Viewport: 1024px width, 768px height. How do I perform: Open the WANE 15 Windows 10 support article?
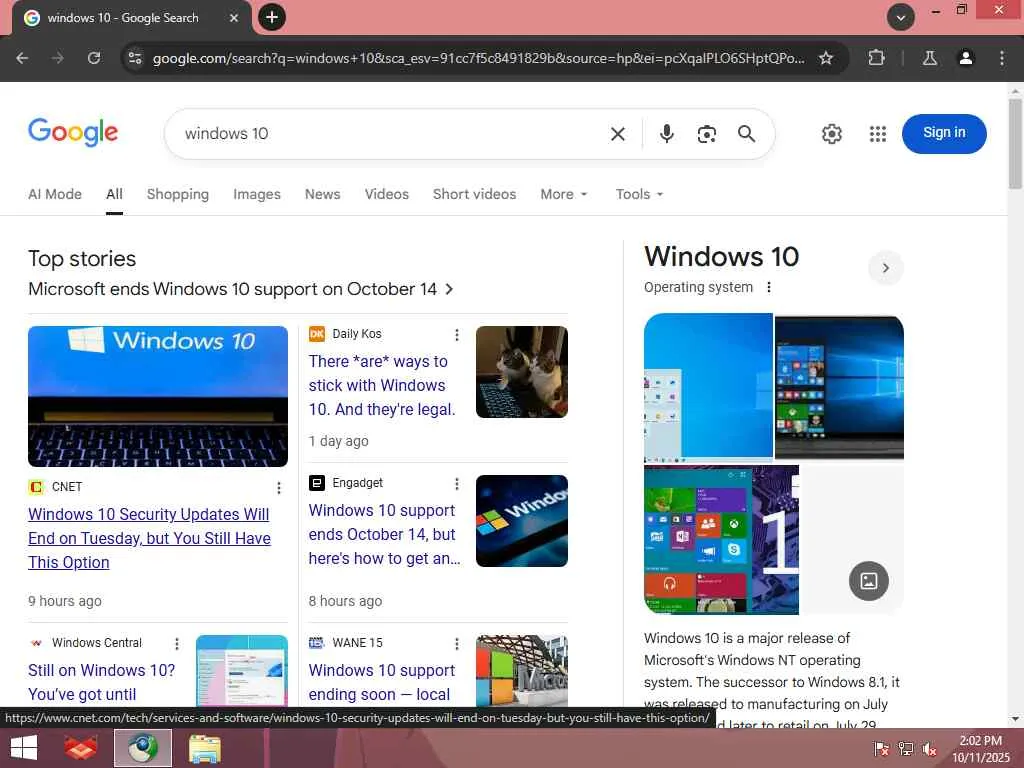[x=382, y=682]
